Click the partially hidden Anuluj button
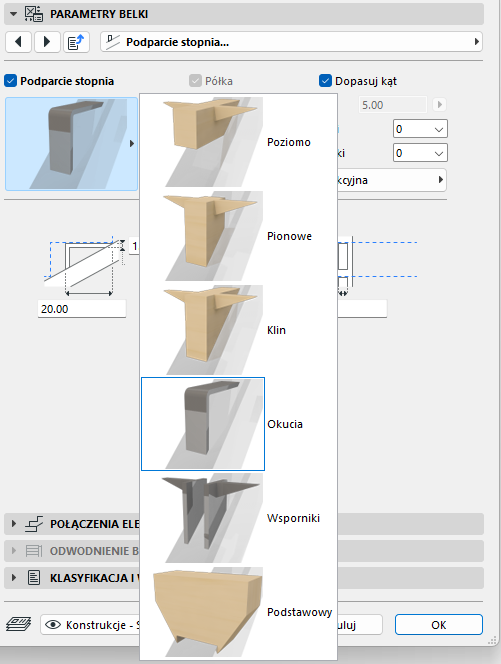Image resolution: width=501 pixels, height=664 pixels. point(360,625)
